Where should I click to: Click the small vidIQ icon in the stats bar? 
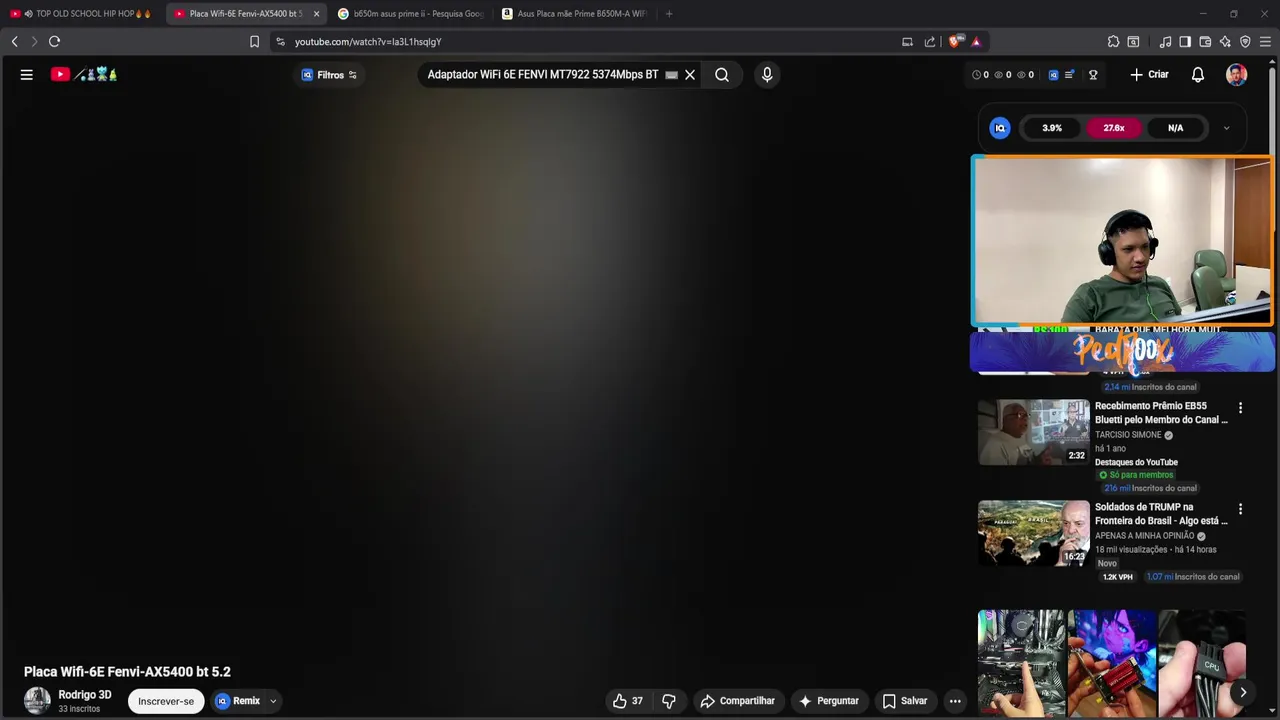1053,75
